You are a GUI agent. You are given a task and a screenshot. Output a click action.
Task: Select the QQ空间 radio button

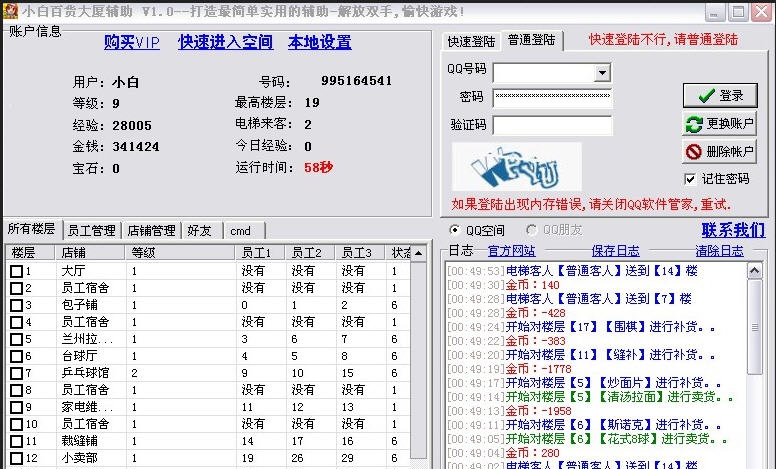(x=454, y=230)
